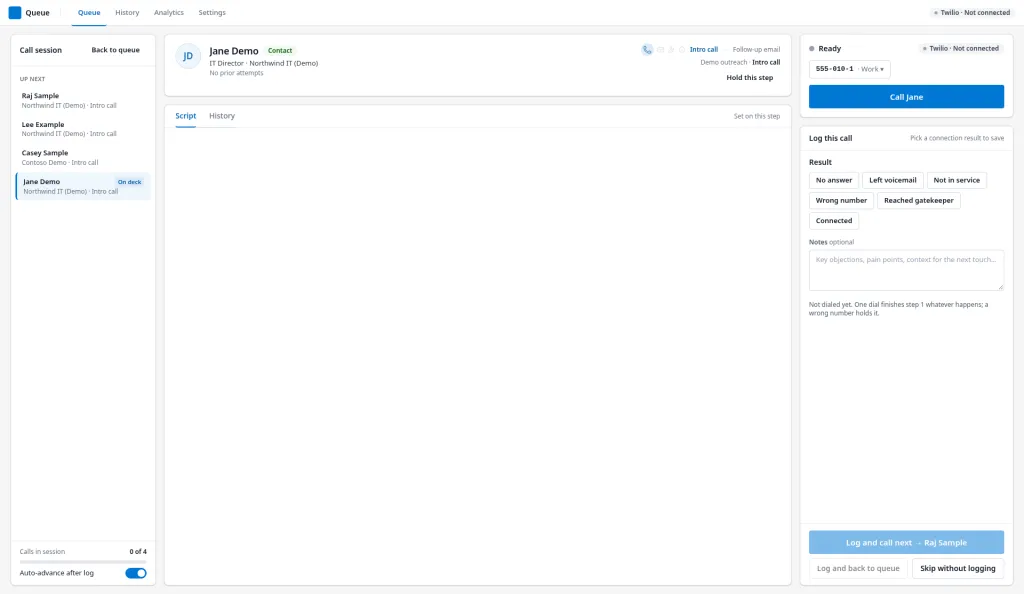
Task: Select the No answer result
Action: coord(833,180)
